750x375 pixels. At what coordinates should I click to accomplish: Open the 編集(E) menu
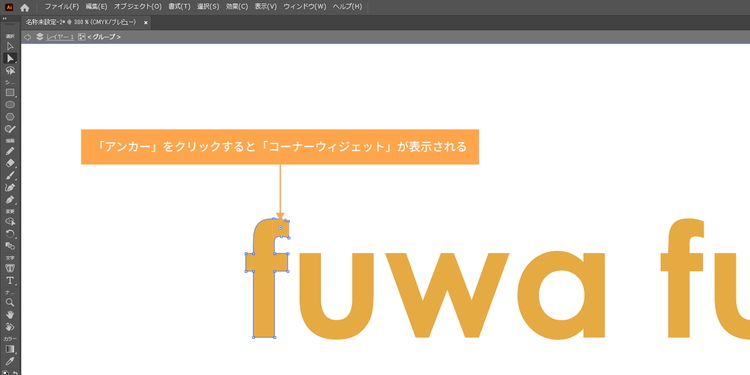96,7
